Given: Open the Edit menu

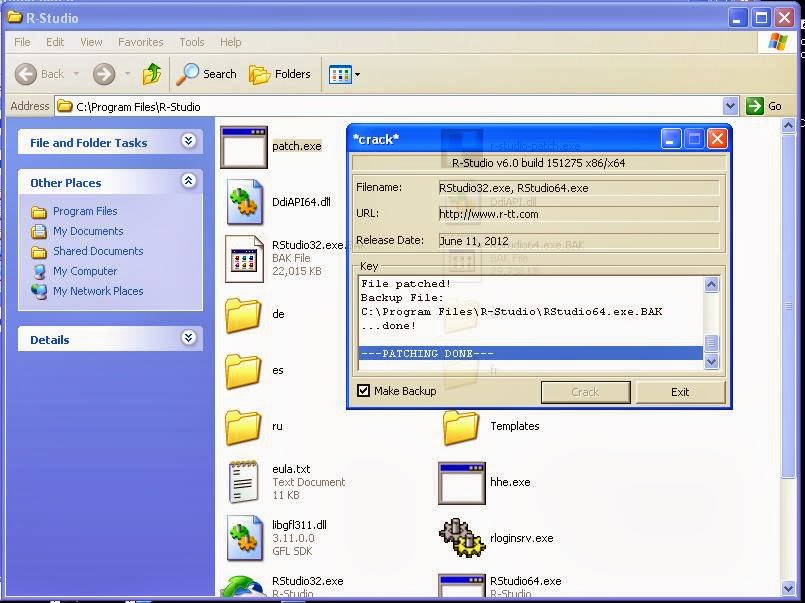Looking at the screenshot, I should tap(55, 42).
